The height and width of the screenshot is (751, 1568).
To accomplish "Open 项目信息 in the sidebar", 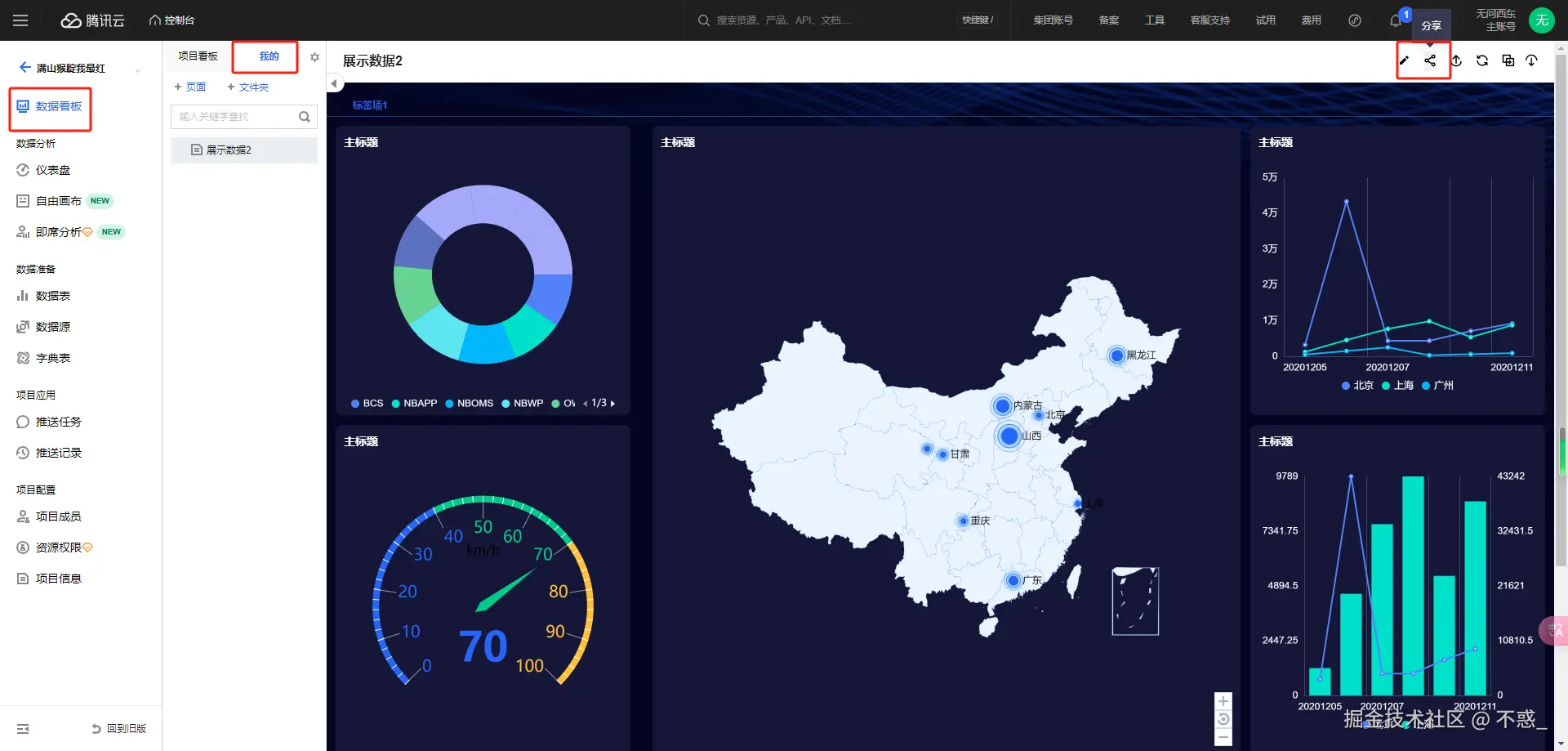I will 50,579.
